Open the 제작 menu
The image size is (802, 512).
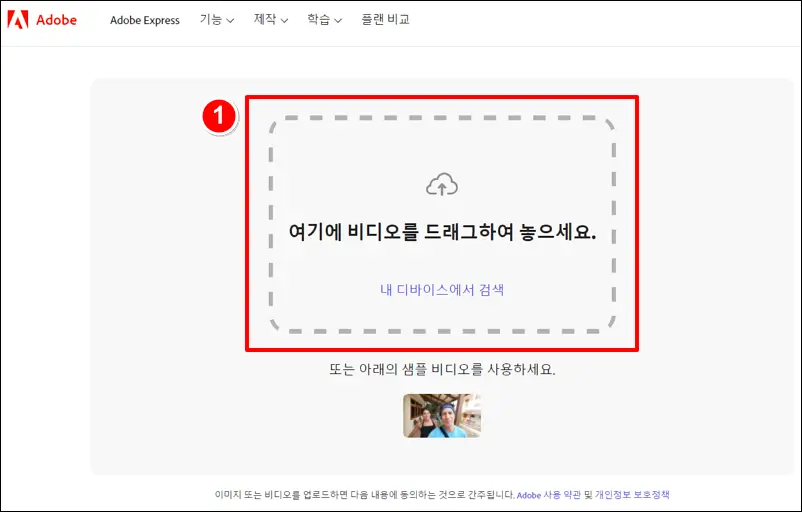(264, 20)
